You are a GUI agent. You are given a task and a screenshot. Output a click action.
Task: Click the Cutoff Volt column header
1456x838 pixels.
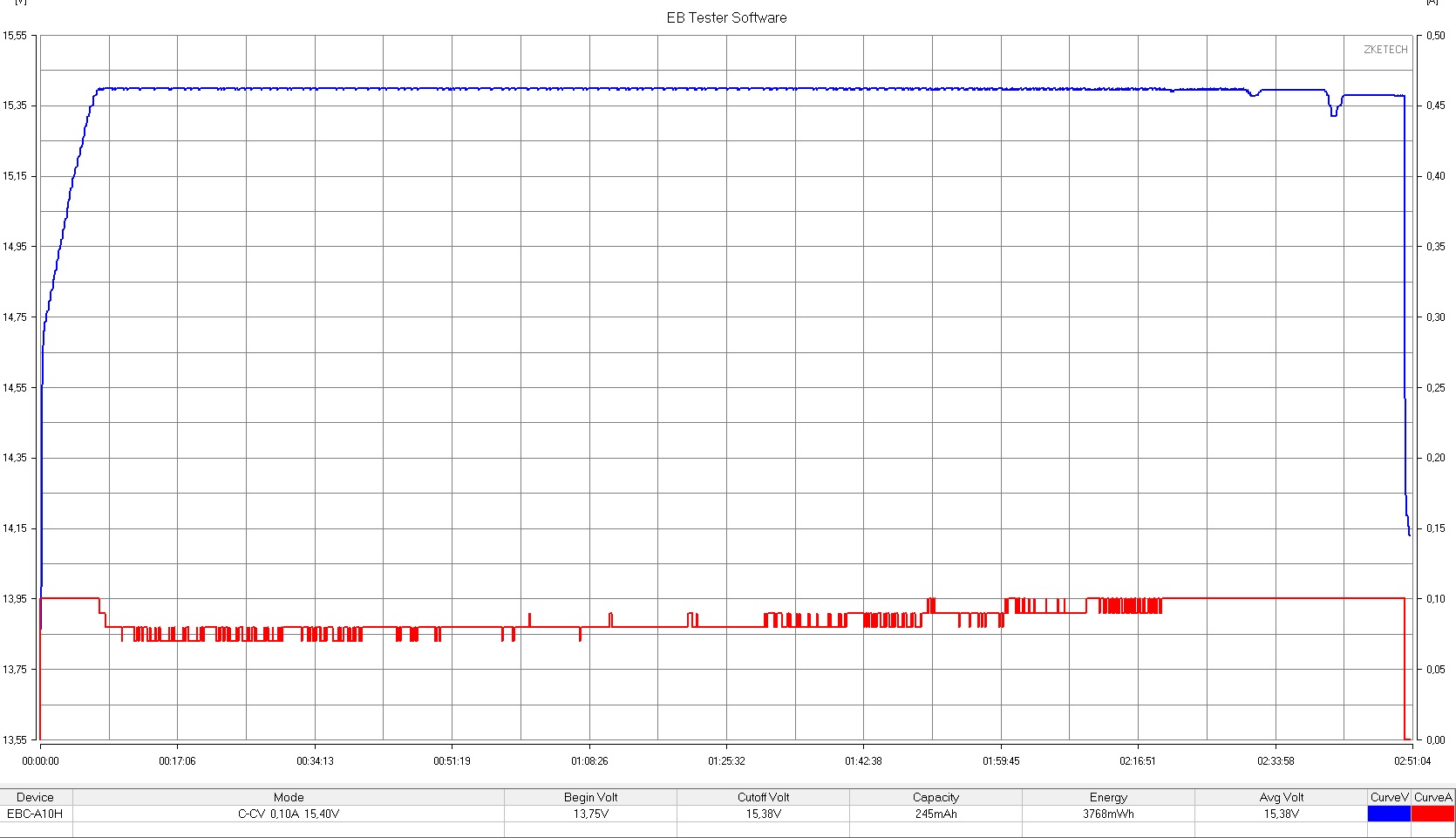tap(763, 797)
